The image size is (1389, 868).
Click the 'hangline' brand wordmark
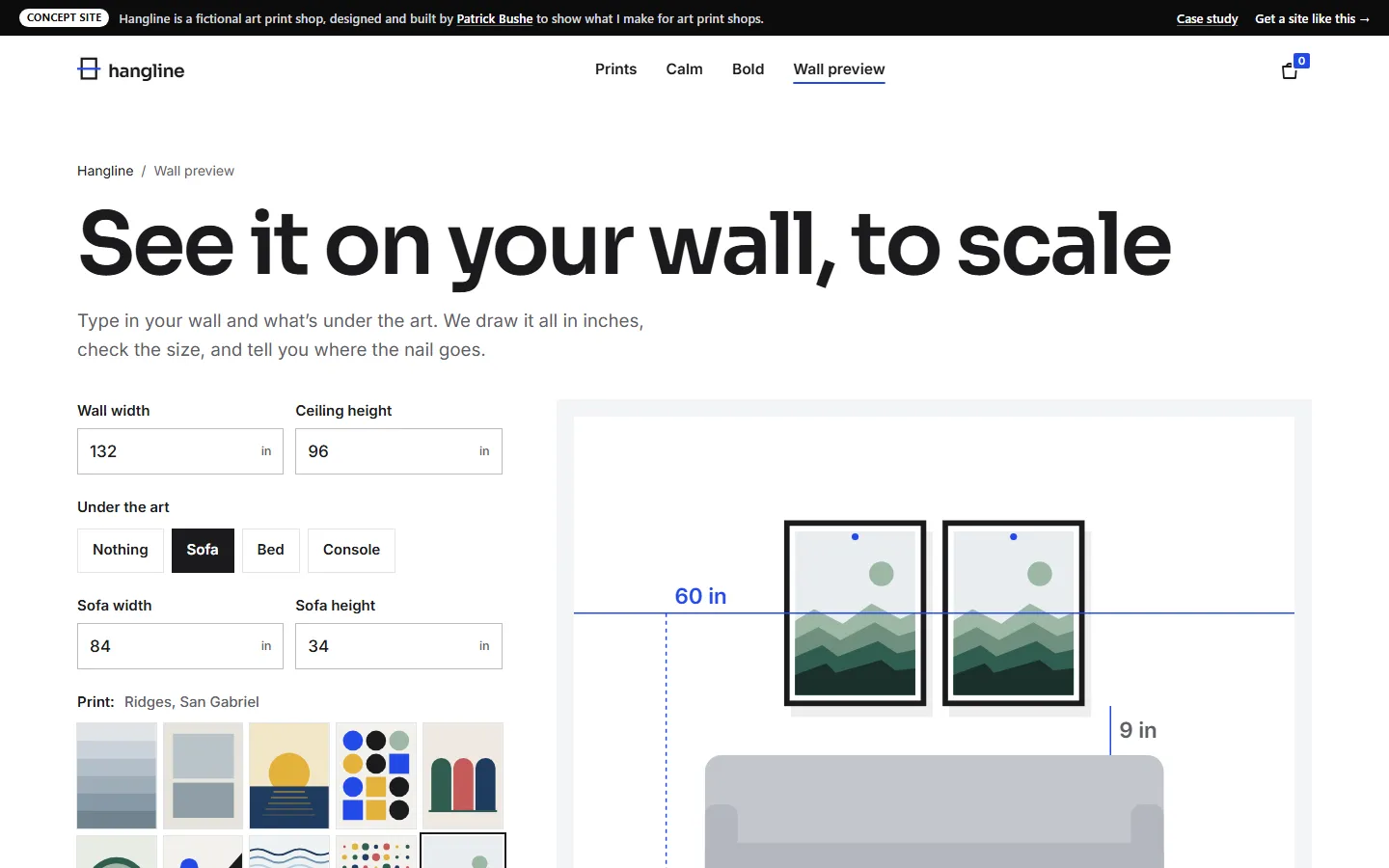pyautogui.click(x=147, y=70)
